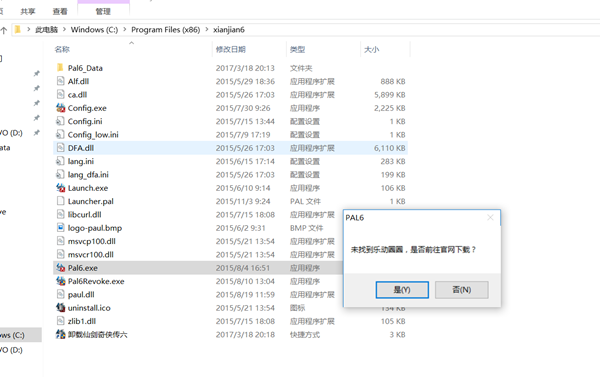600x377 pixels.
Task: Select the logo-paul.bmp image icon
Action: (x=60, y=228)
